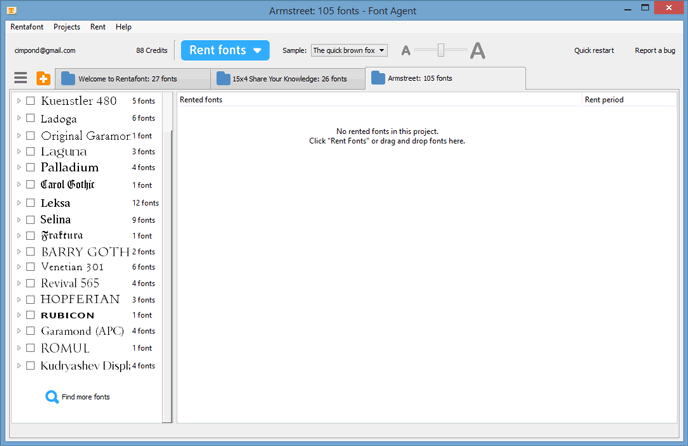Select the Ladoga font name
688x446 pixels.
(x=58, y=119)
